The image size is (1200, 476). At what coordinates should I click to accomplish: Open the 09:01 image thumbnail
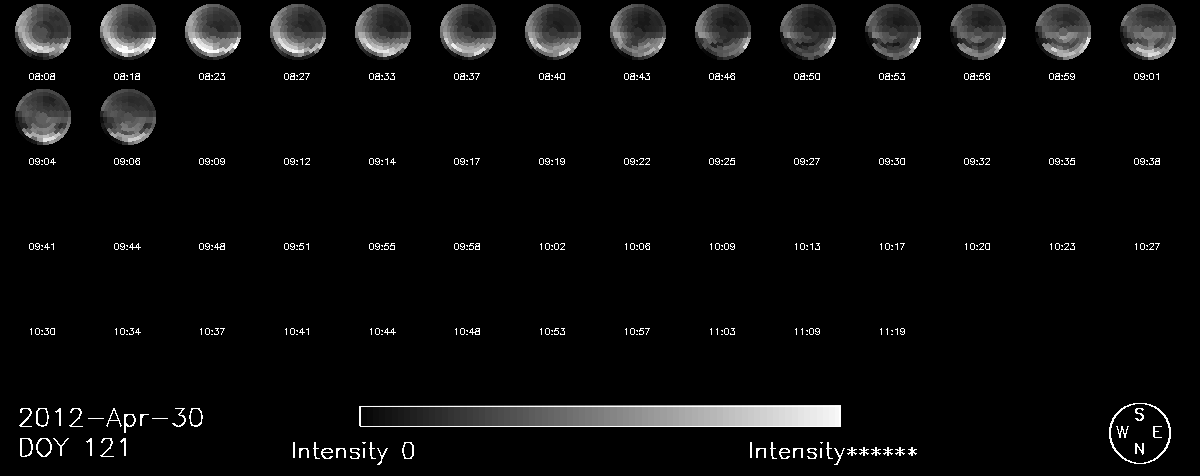click(x=1148, y=32)
